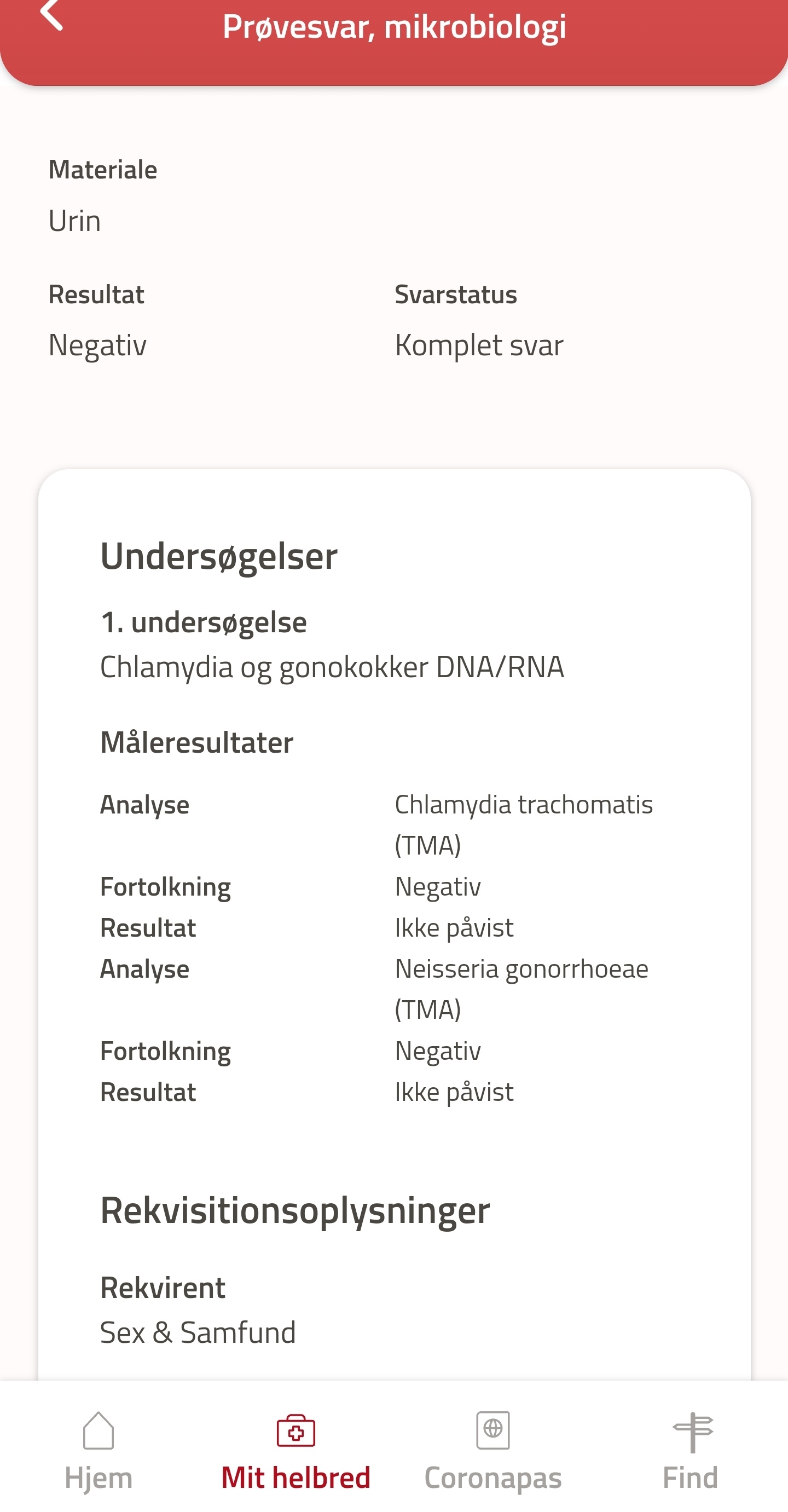Screen dimensions: 788x1512
Task: Select the Måleresultater subheading
Action: coord(196,742)
